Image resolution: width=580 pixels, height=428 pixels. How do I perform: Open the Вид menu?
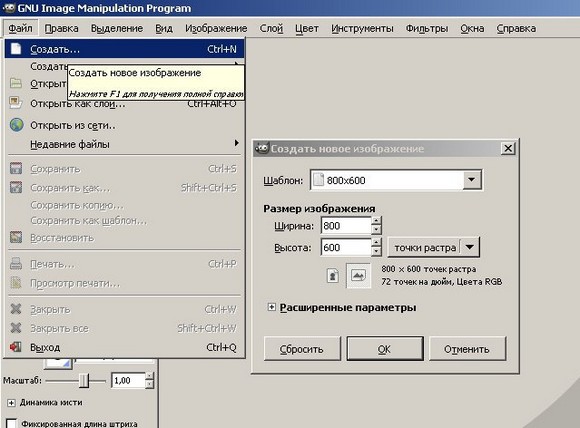coord(164,28)
